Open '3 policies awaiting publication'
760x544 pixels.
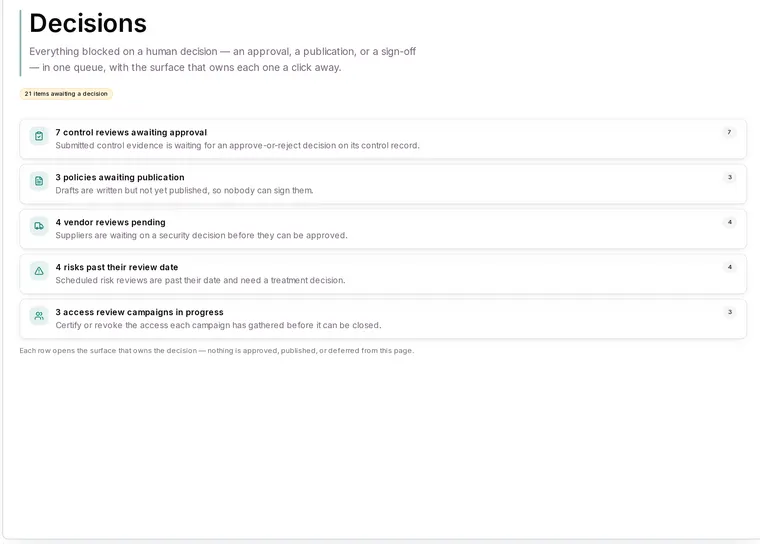click(x=383, y=184)
